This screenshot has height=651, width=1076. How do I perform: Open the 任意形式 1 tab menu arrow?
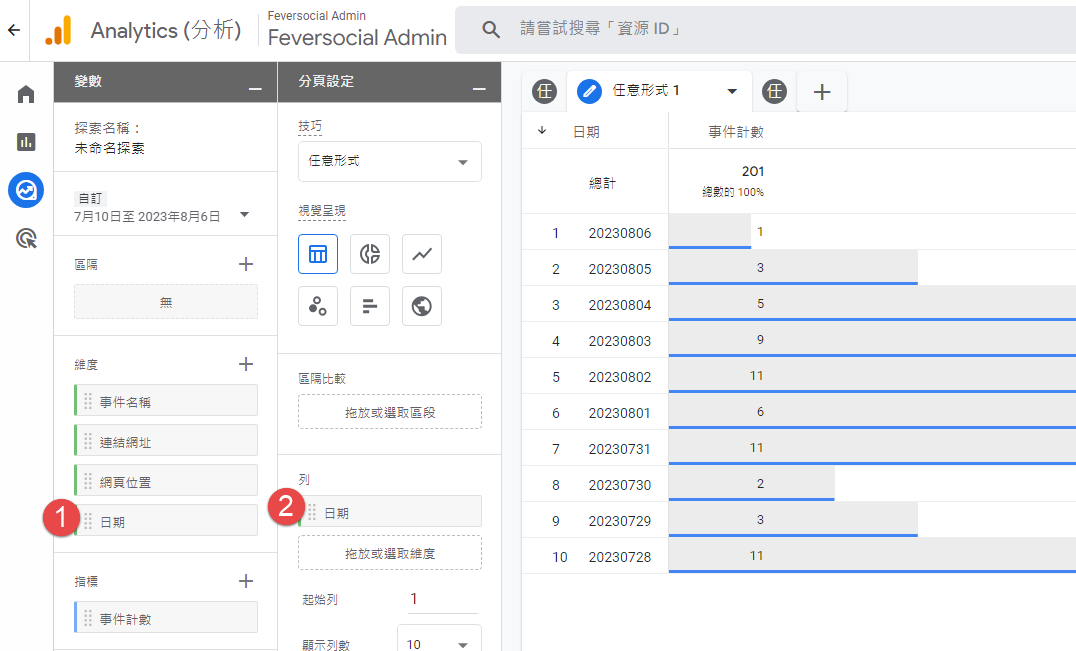732,91
